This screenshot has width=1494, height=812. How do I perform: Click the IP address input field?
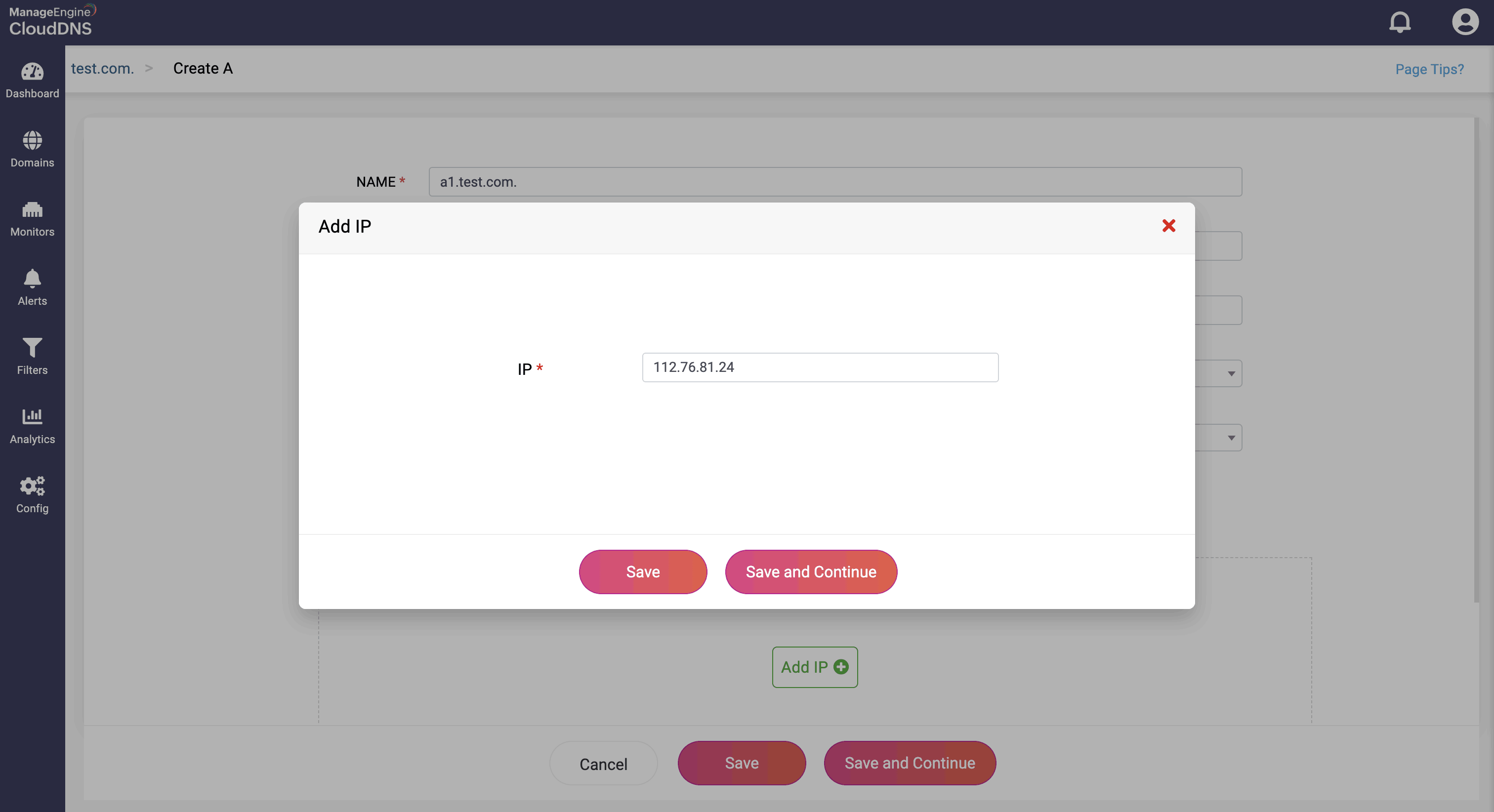[x=820, y=367]
